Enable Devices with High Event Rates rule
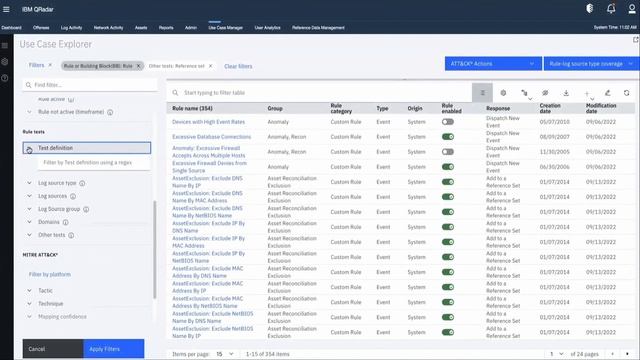640x360 pixels. (448, 122)
